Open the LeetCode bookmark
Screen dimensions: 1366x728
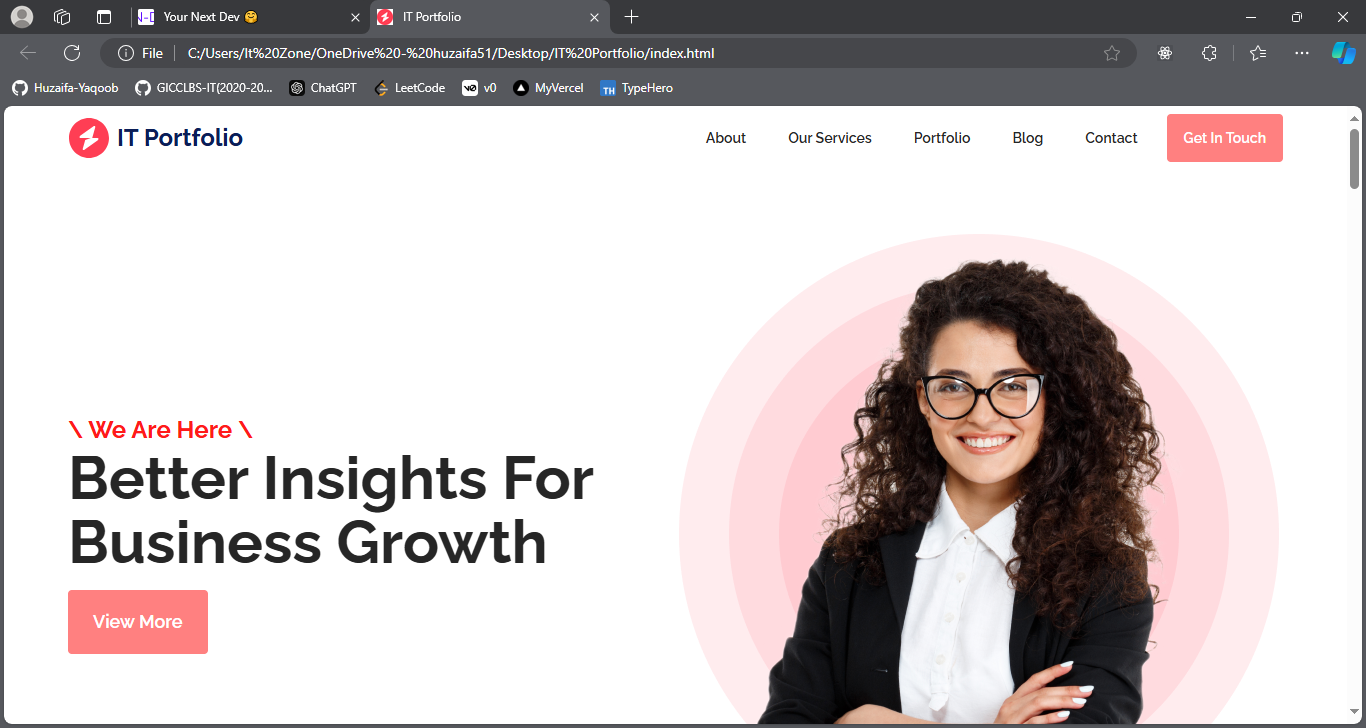[409, 88]
